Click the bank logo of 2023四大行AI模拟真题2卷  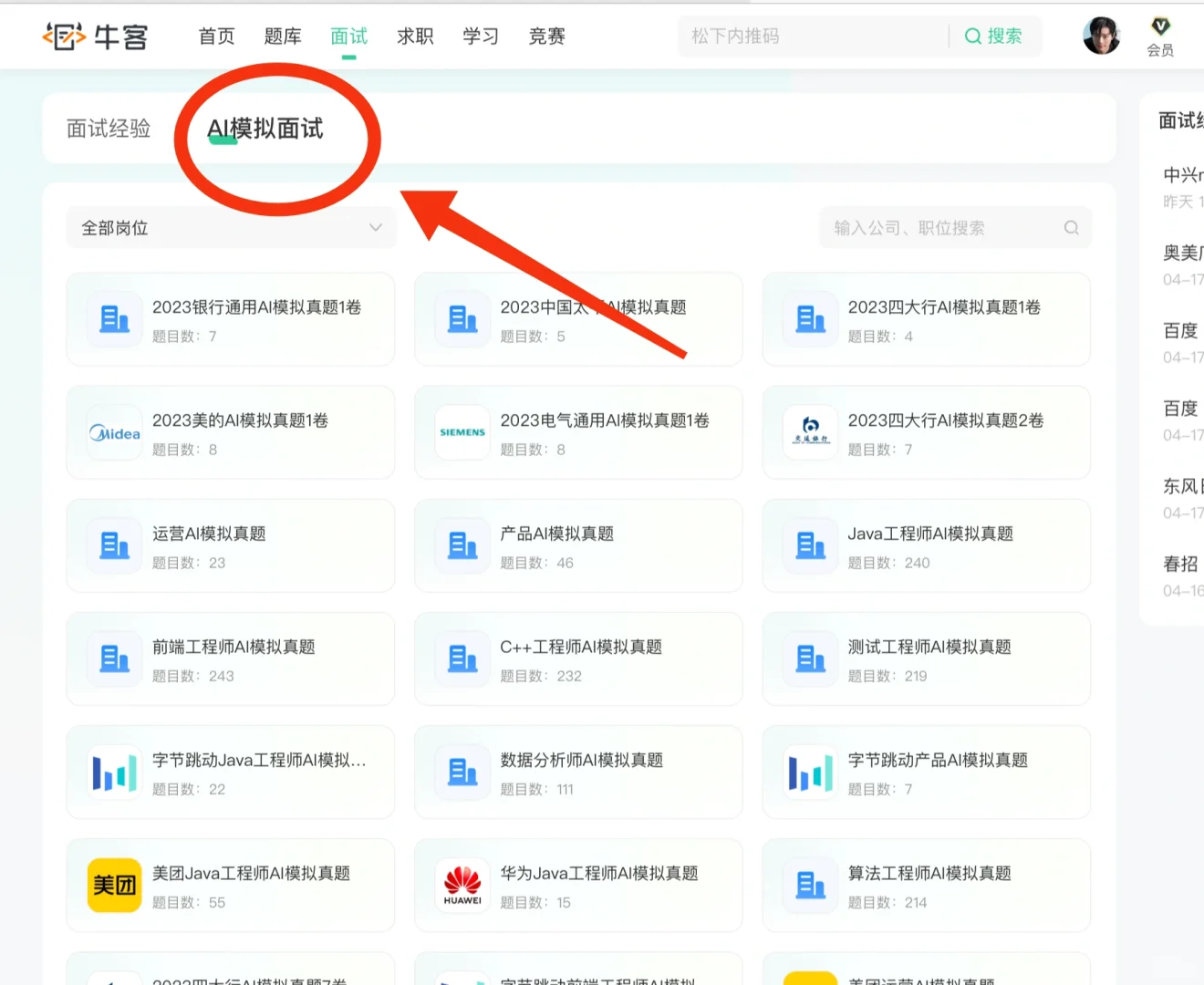tap(811, 432)
